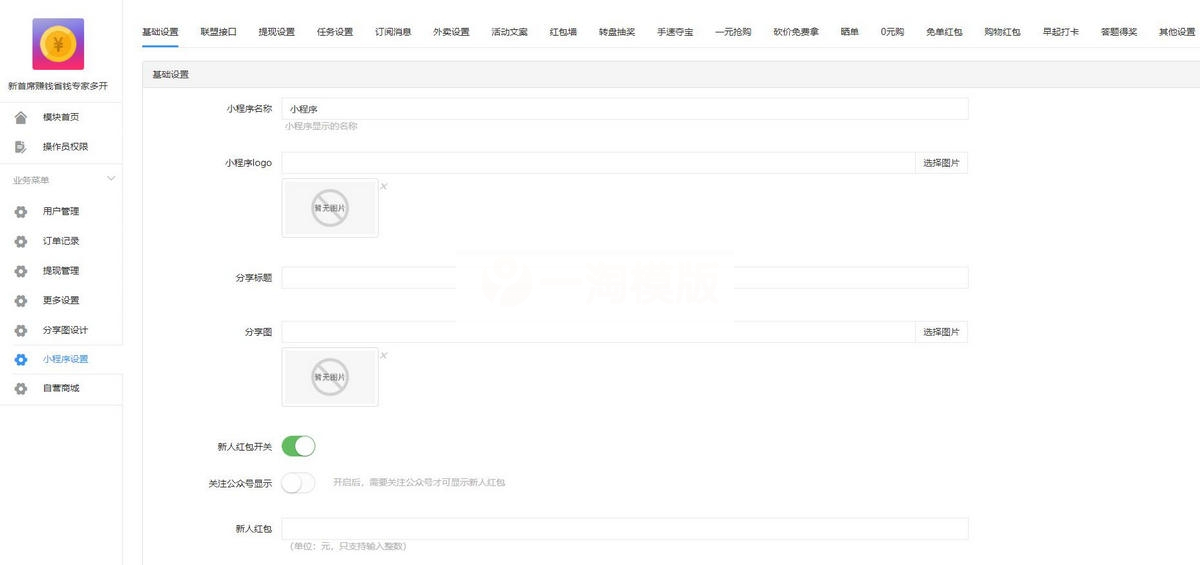The image size is (1200, 565).
Task: Click the gear icon for 用户管理
Action: pyautogui.click(x=20, y=212)
